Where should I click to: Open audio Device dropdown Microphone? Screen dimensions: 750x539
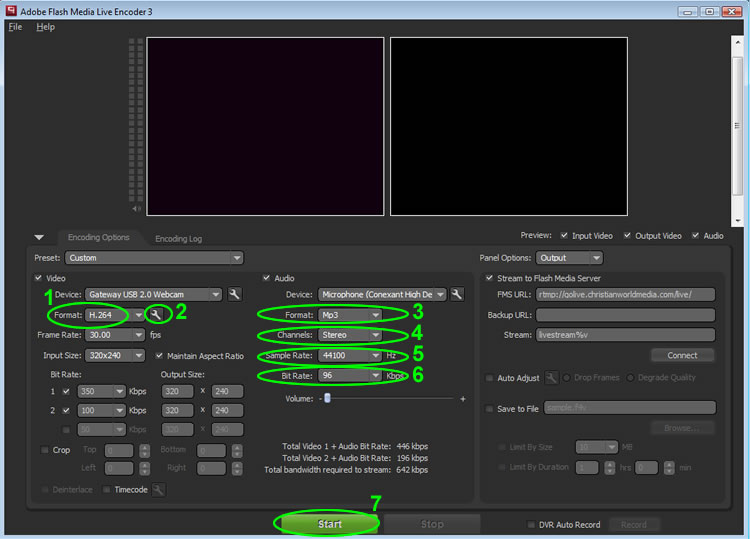[x=382, y=294]
